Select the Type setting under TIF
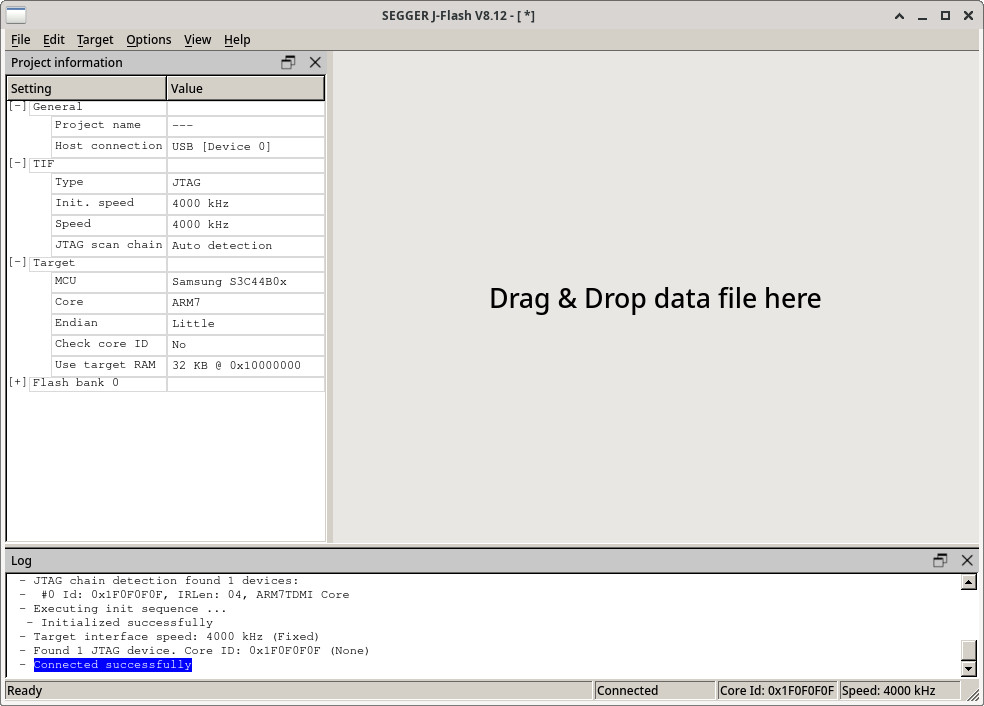984x706 pixels. click(x=109, y=182)
